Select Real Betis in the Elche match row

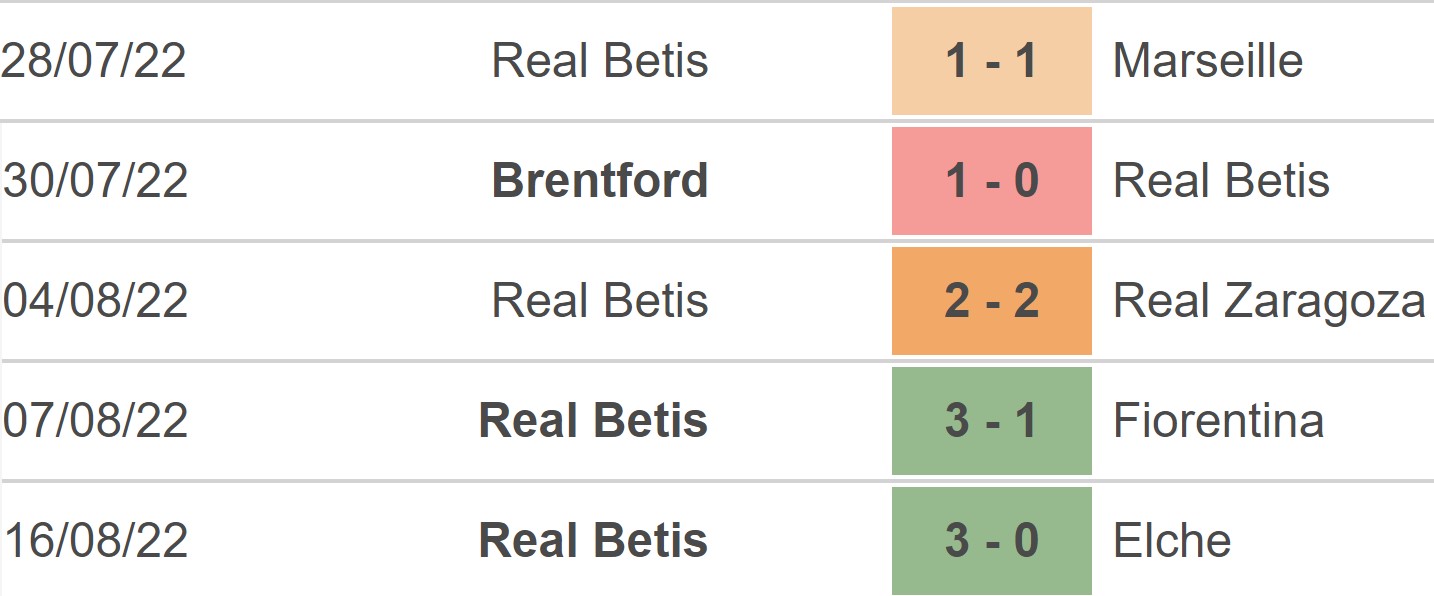point(593,541)
